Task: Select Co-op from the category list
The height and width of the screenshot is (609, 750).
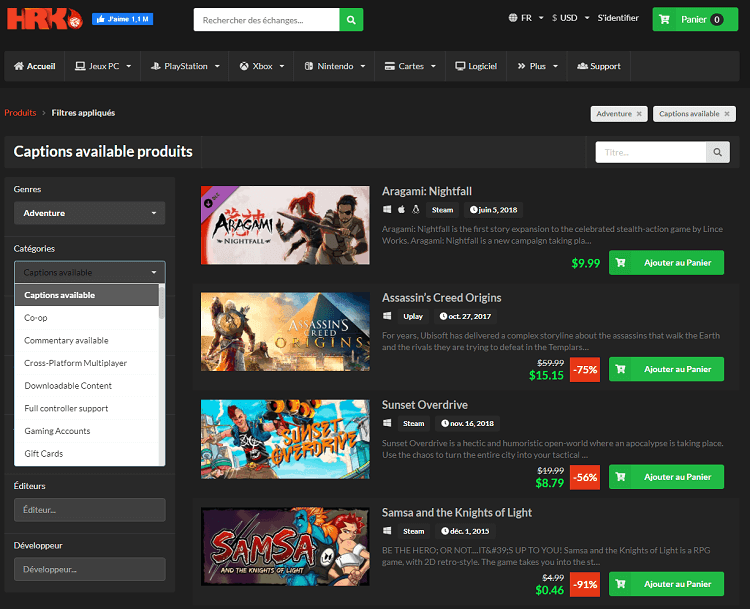Action: tap(36, 318)
